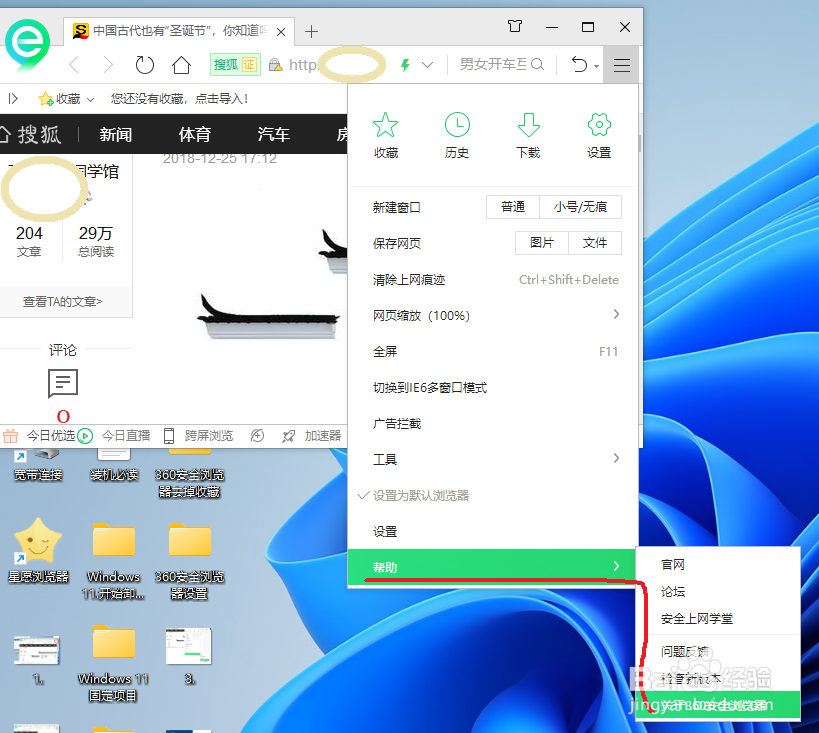The height and width of the screenshot is (733, 819).
Task: Open the Settings gear icon in menu
Action: 599,125
